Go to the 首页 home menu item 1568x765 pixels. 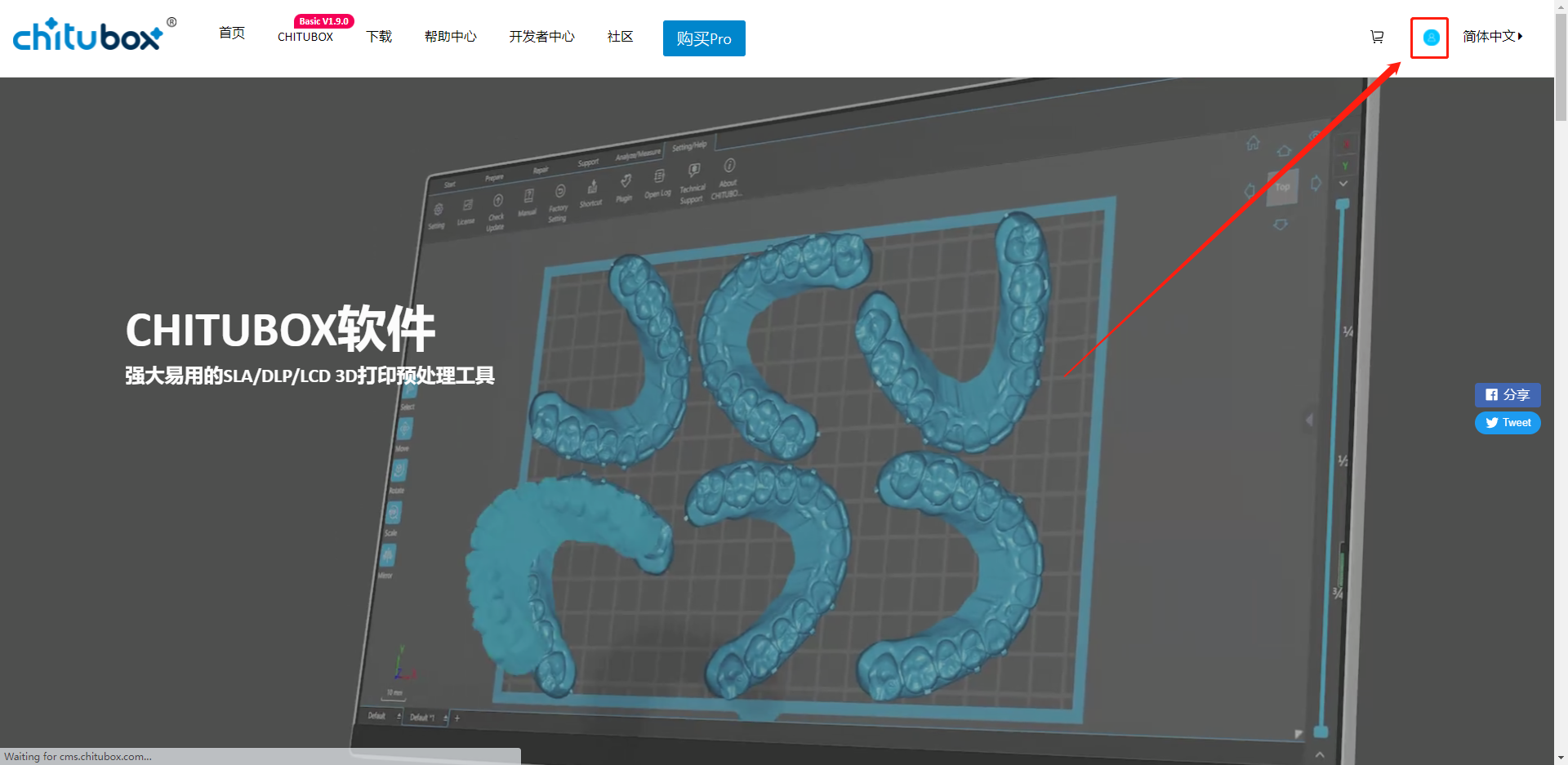click(x=232, y=33)
